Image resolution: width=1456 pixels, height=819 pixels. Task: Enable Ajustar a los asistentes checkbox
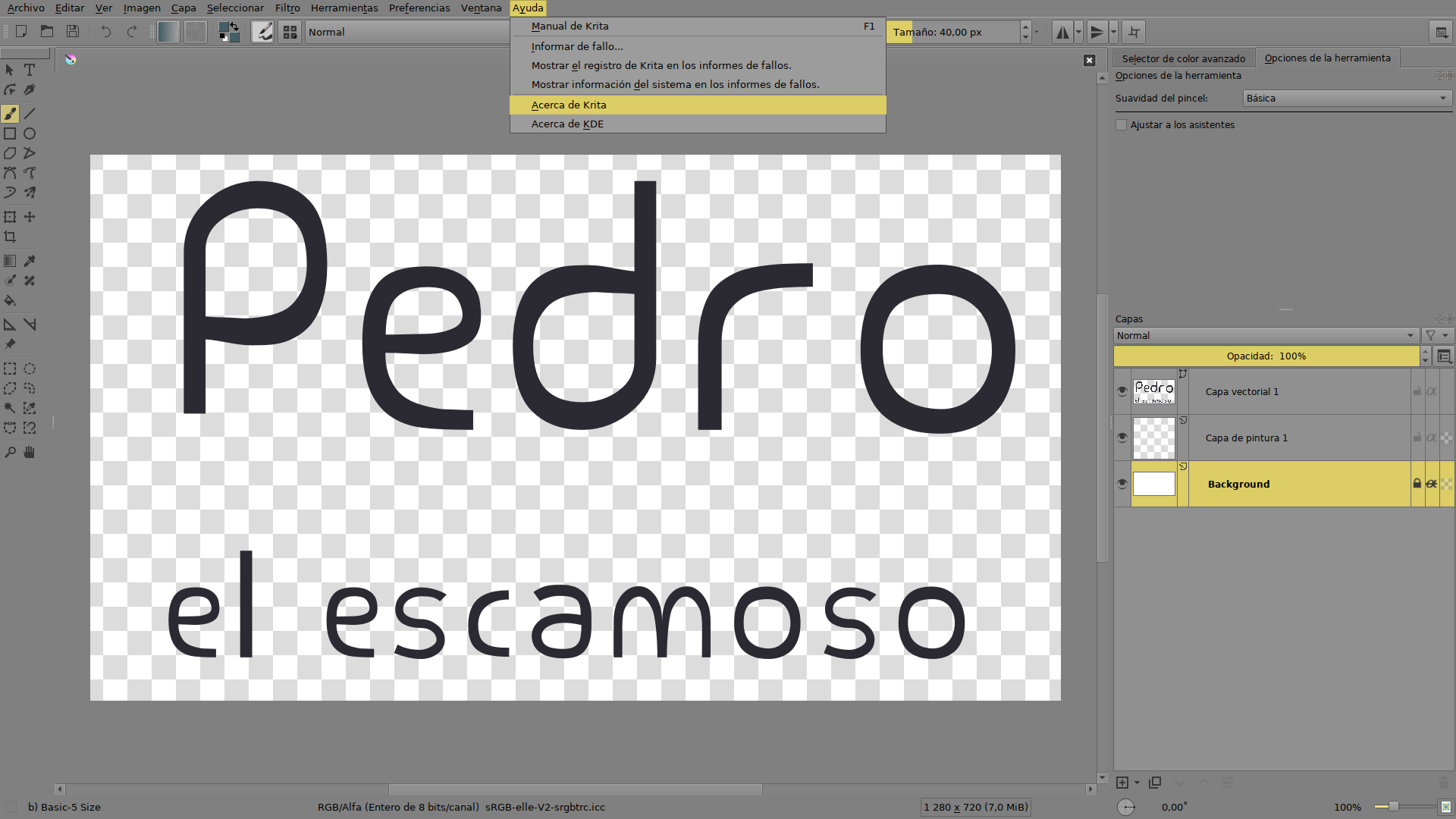pos(1121,125)
